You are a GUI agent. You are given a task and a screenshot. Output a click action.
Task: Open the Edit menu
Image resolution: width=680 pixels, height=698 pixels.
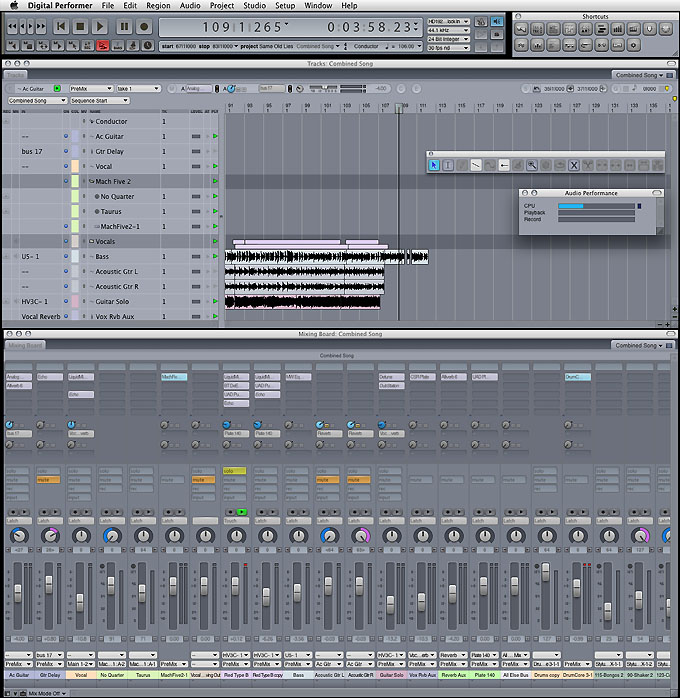pyautogui.click(x=130, y=5)
